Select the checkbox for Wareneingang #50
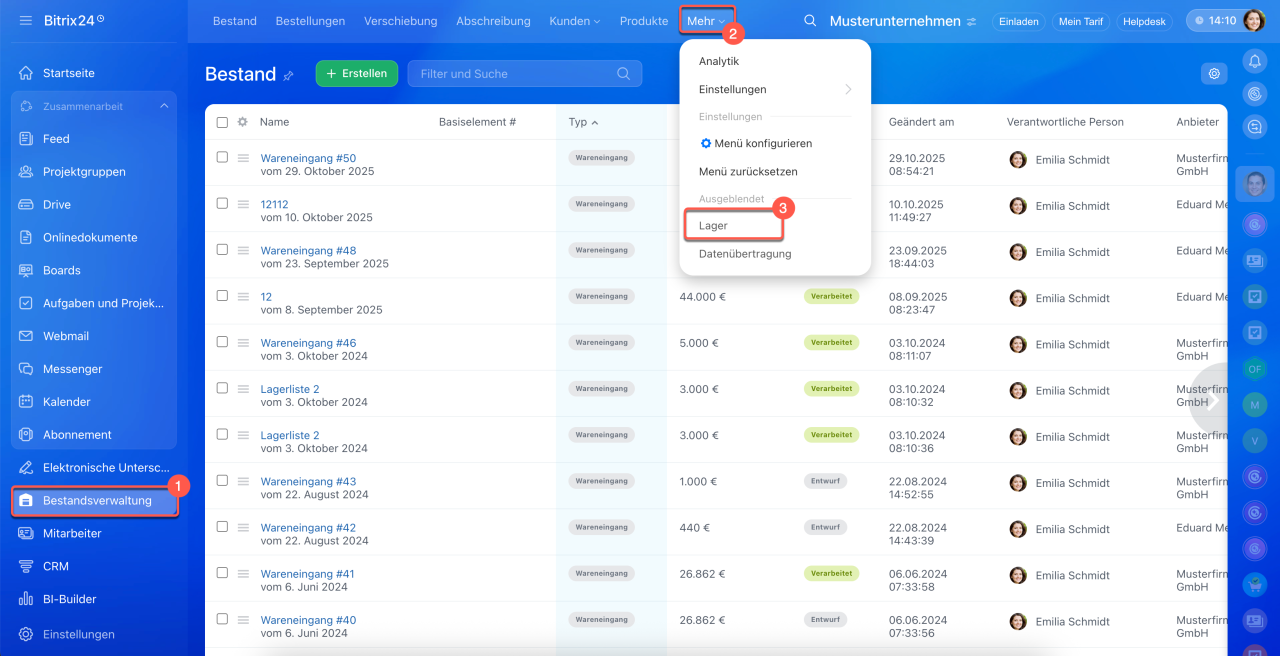The width and height of the screenshot is (1280, 656). [222, 157]
